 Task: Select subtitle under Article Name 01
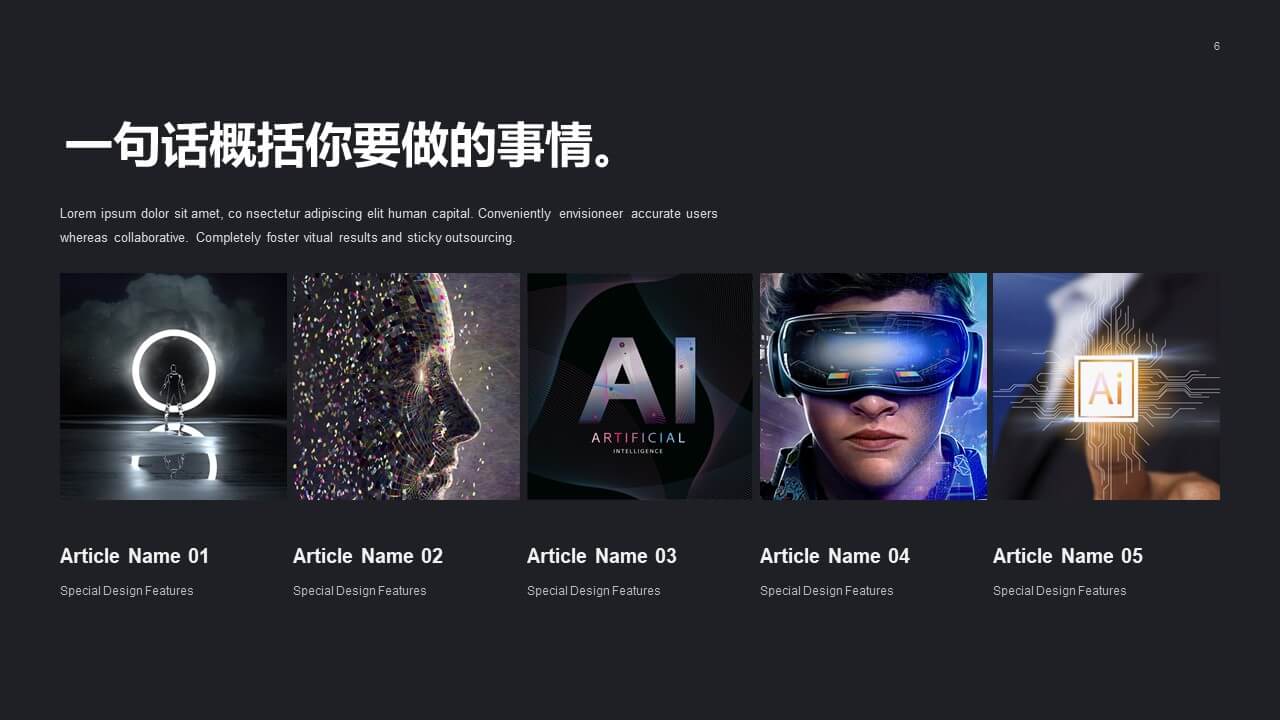[x=127, y=591]
